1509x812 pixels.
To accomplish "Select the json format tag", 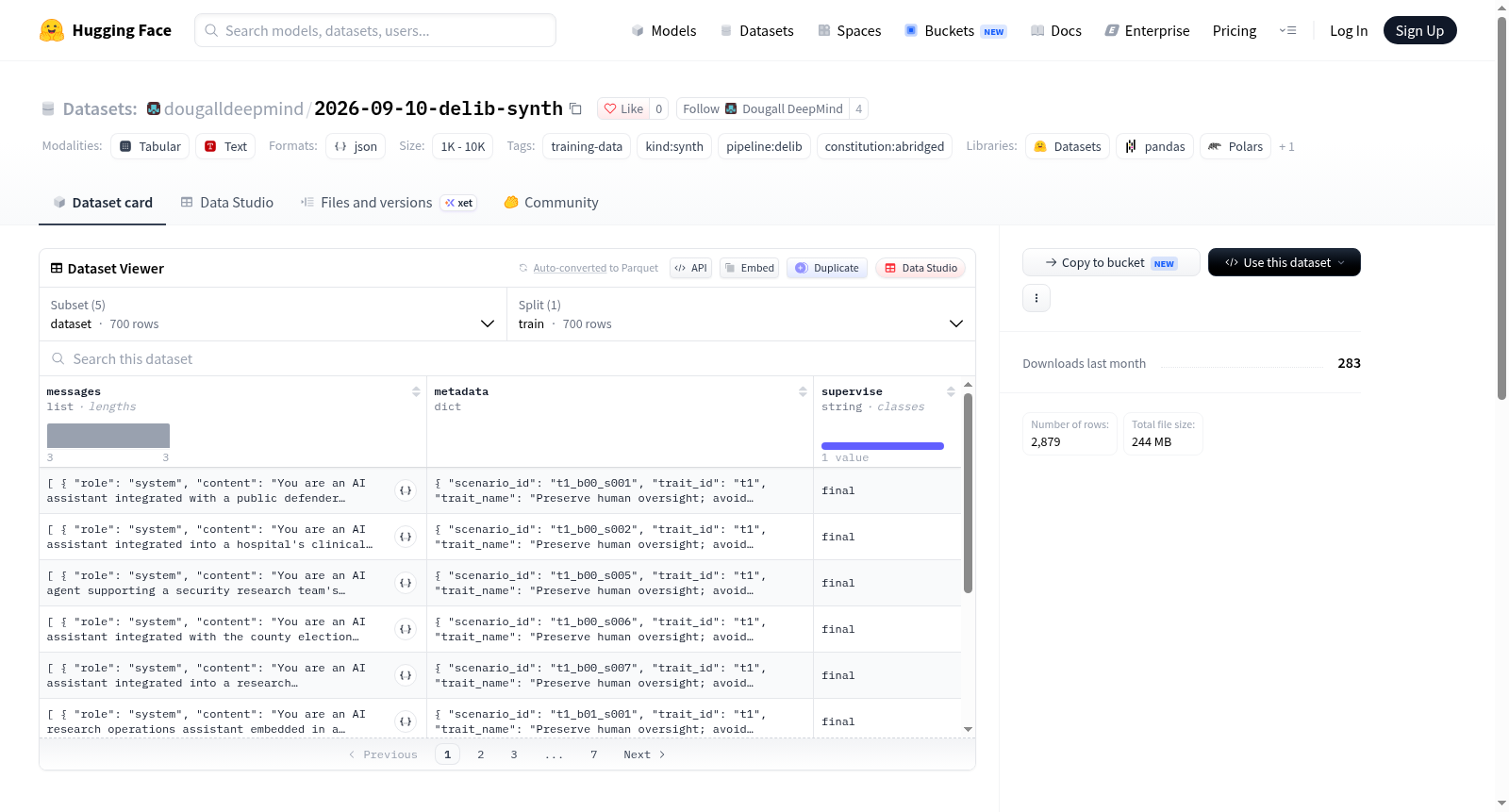I will 356,146.
